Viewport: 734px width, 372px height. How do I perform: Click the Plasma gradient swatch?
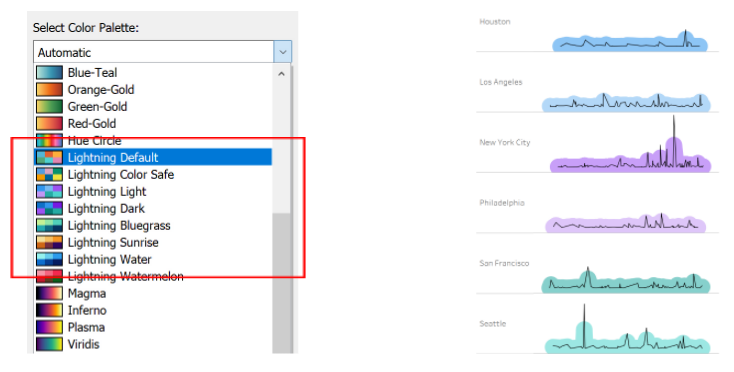(49, 327)
